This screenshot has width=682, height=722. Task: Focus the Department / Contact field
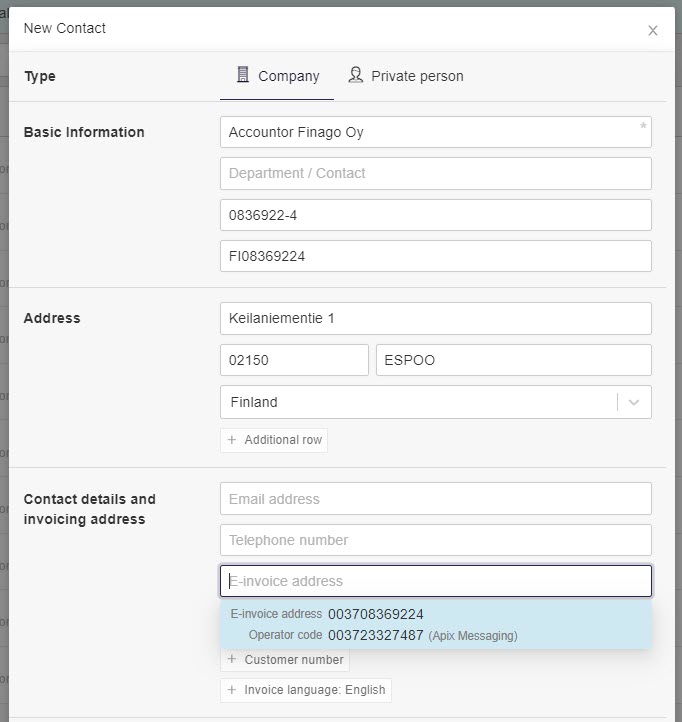coord(436,174)
